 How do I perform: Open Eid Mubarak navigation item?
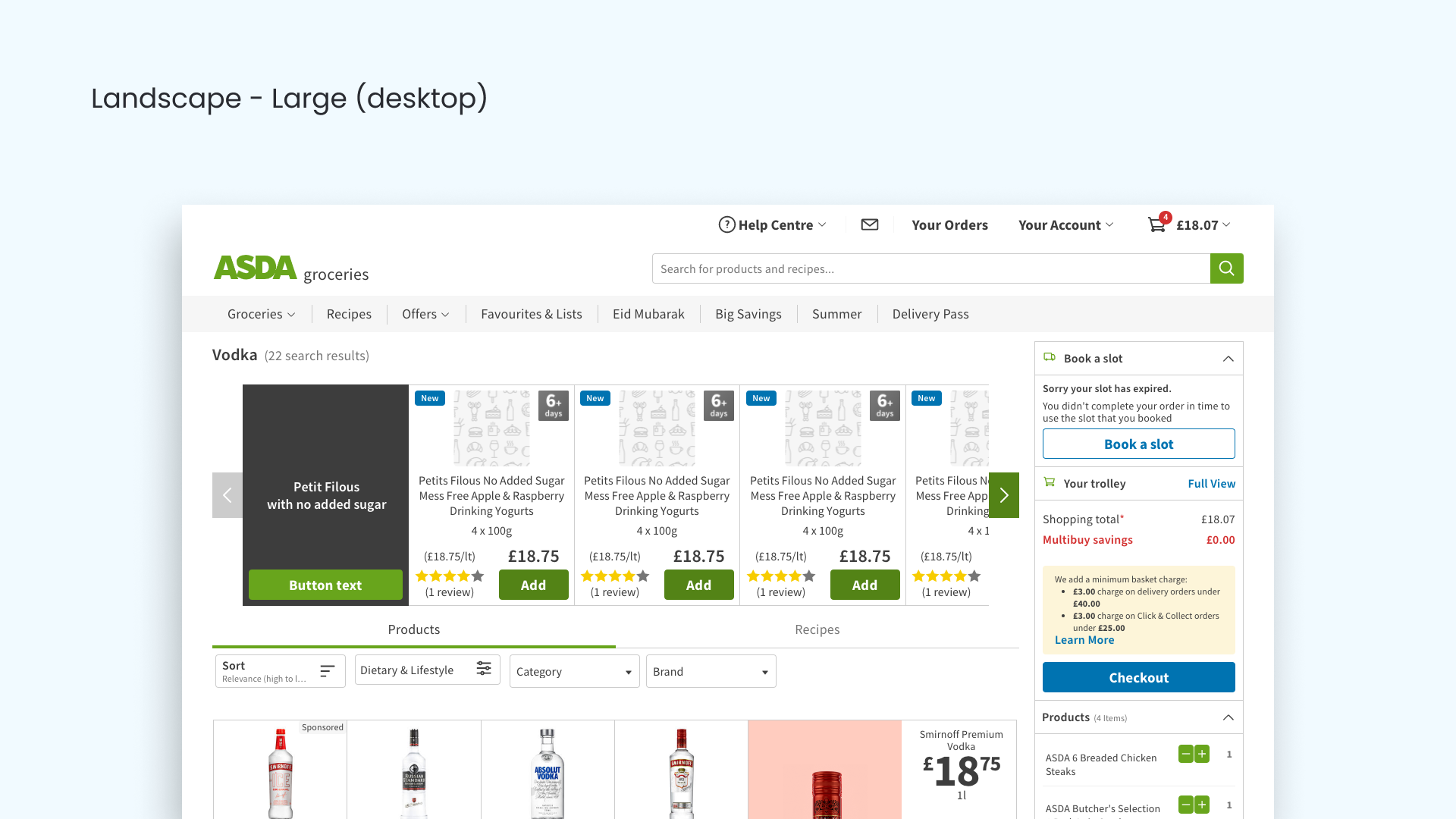tap(648, 314)
